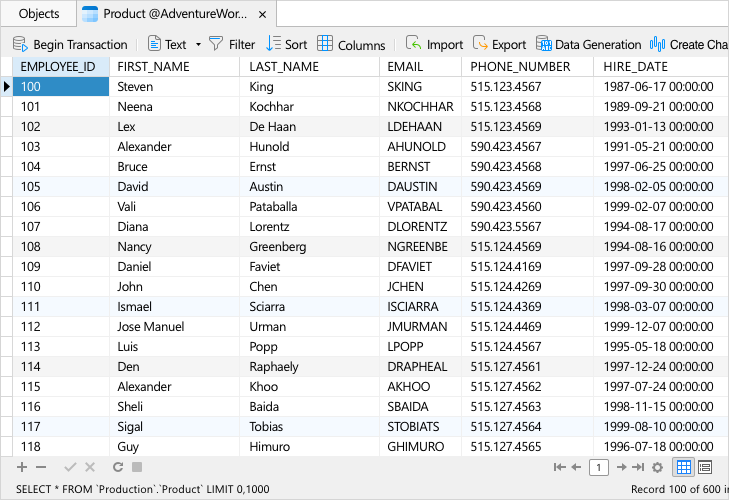This screenshot has width=729, height=500.
Task: Switch to form view
Action: click(705, 467)
